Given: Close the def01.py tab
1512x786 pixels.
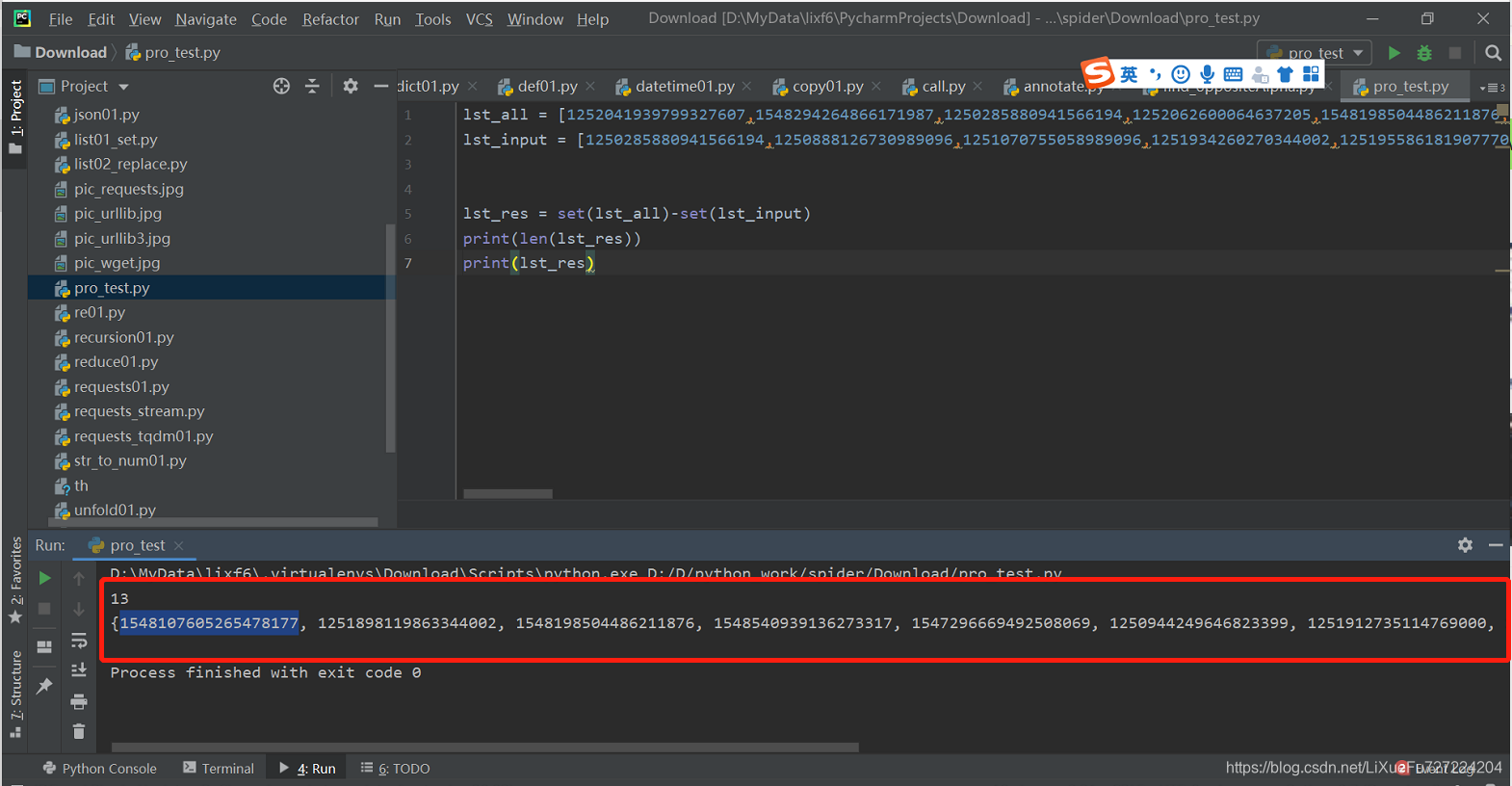Looking at the screenshot, I should [590, 87].
